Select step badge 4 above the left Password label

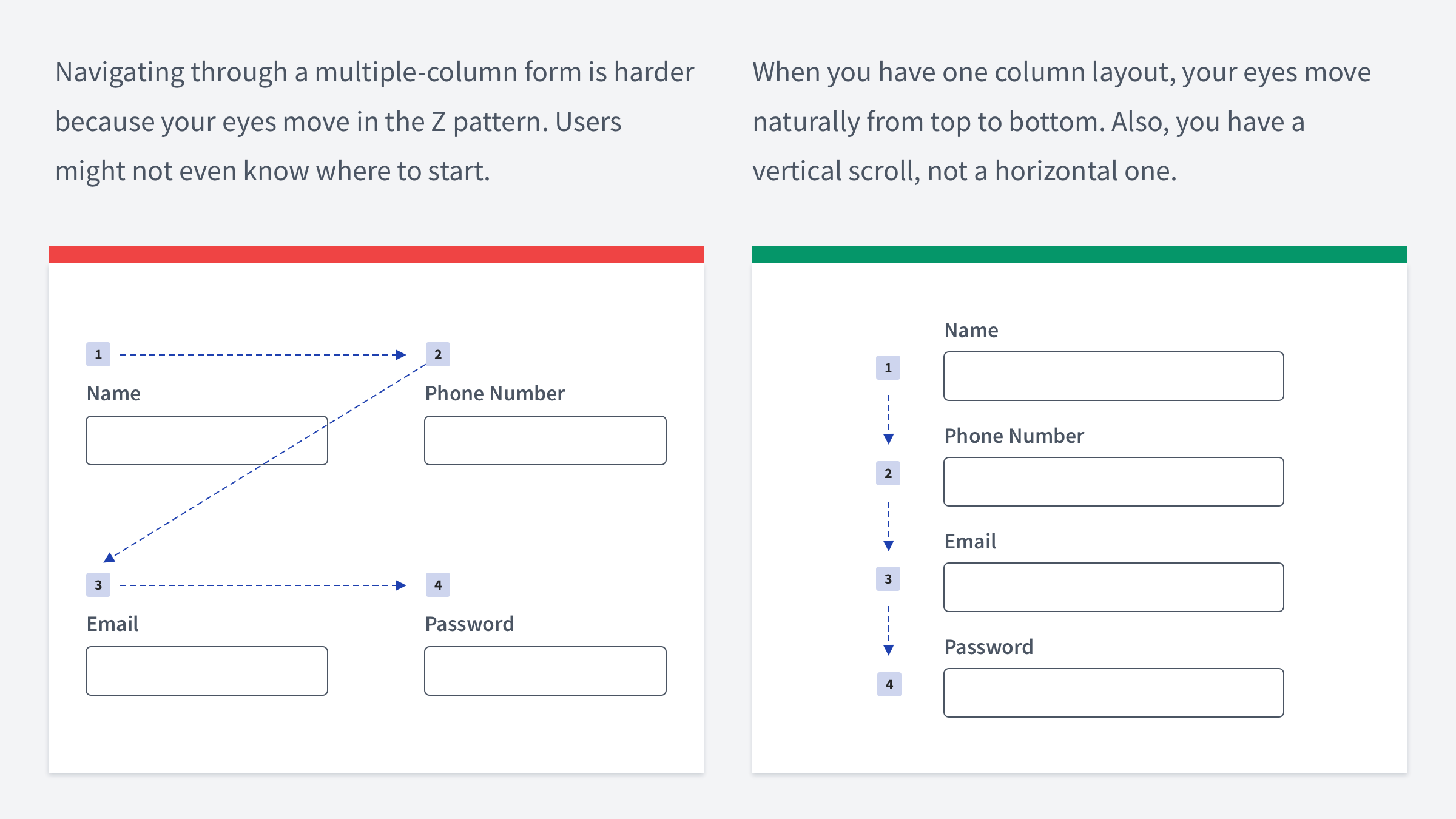coord(438,585)
